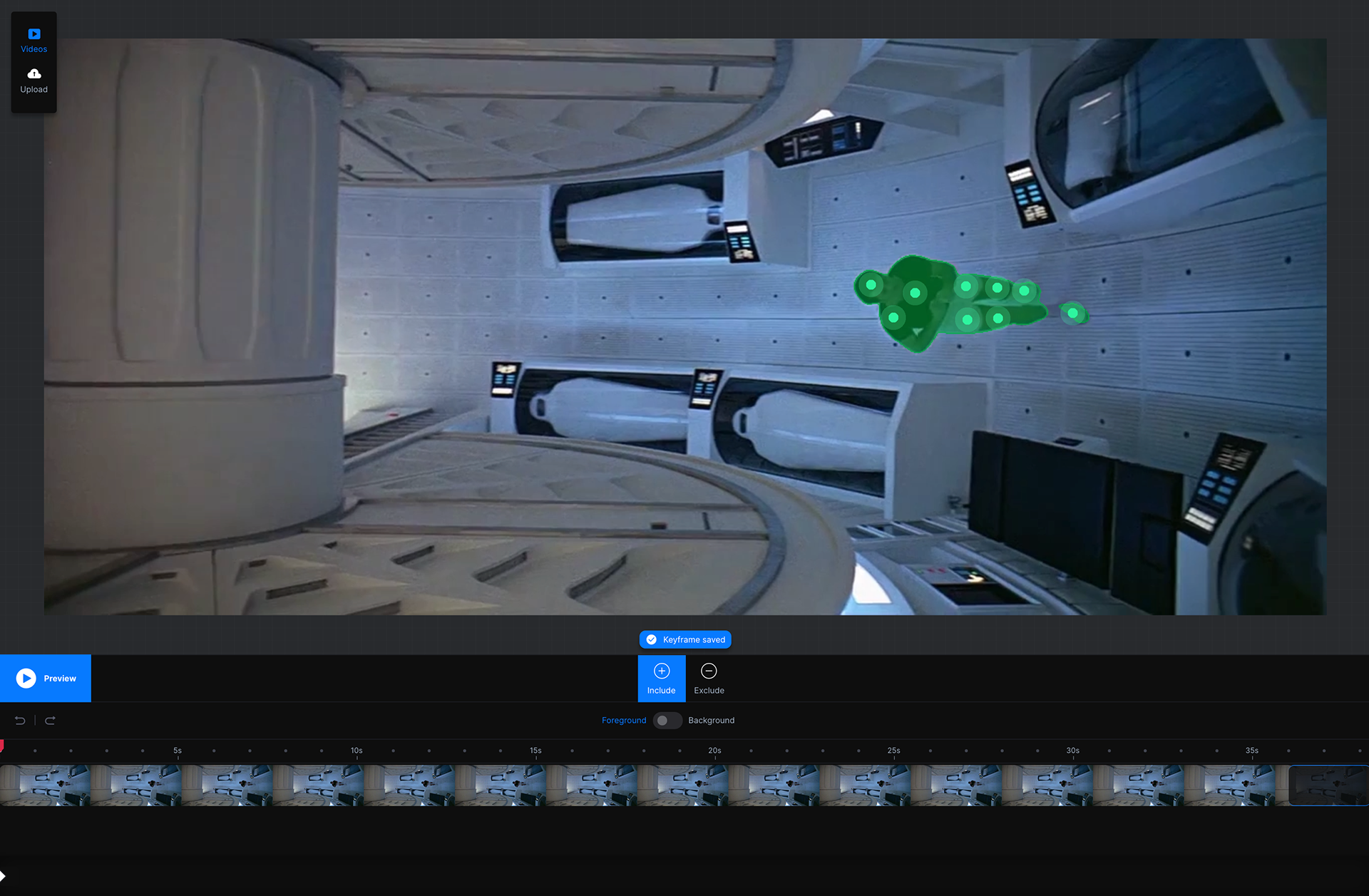Image resolution: width=1369 pixels, height=896 pixels.
Task: Choose the Foreground label
Action: [624, 721]
